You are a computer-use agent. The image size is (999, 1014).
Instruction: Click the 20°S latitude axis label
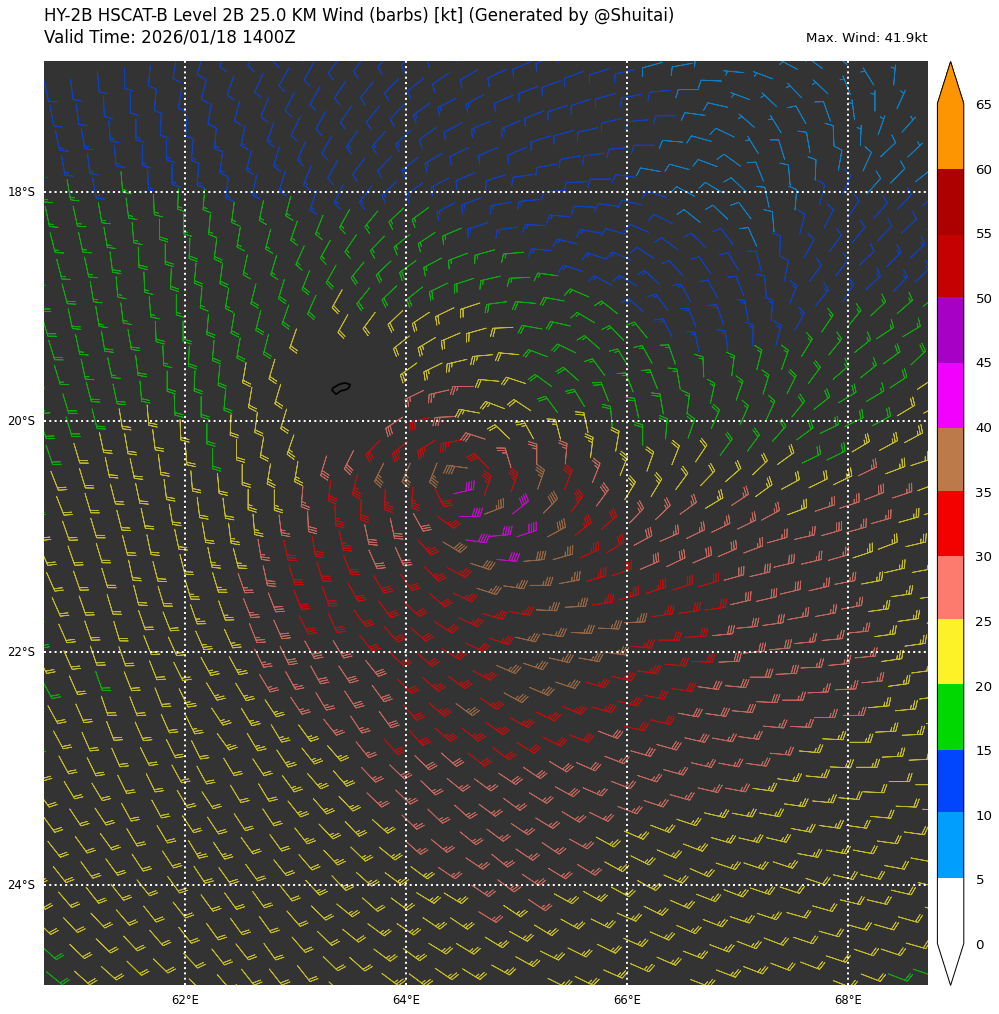point(21,421)
